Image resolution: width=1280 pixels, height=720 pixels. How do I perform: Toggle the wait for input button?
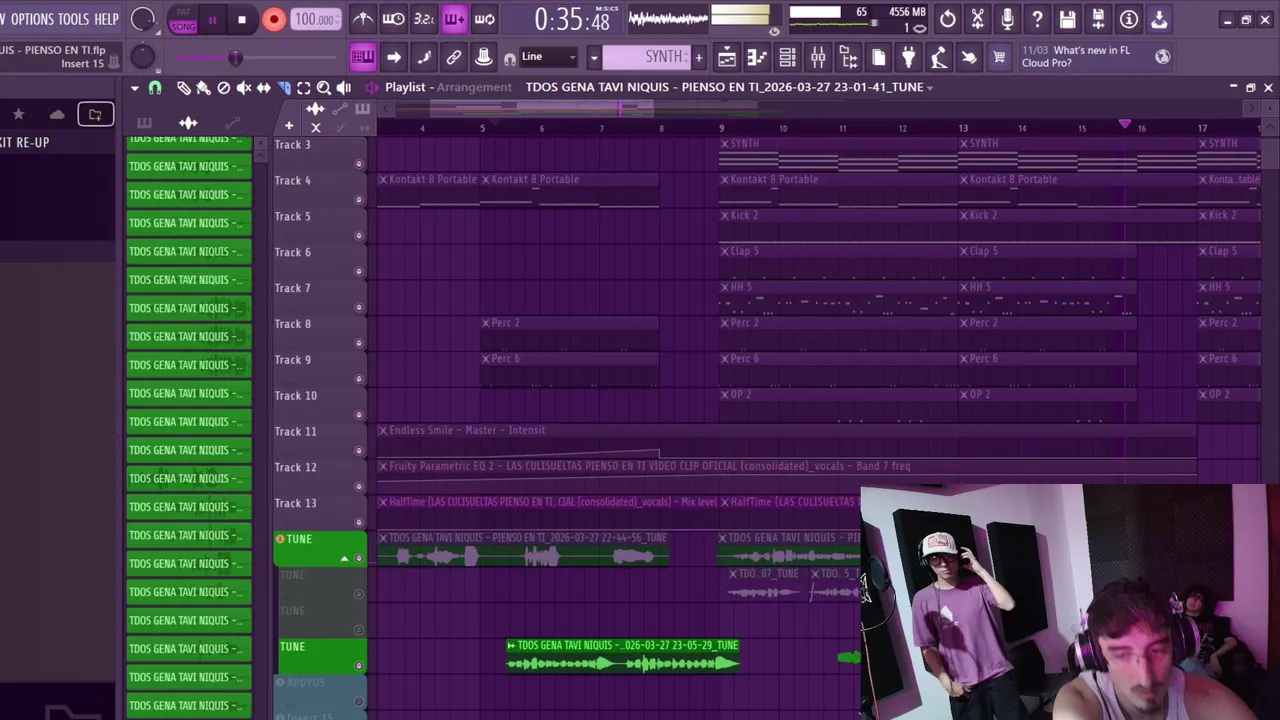394,19
